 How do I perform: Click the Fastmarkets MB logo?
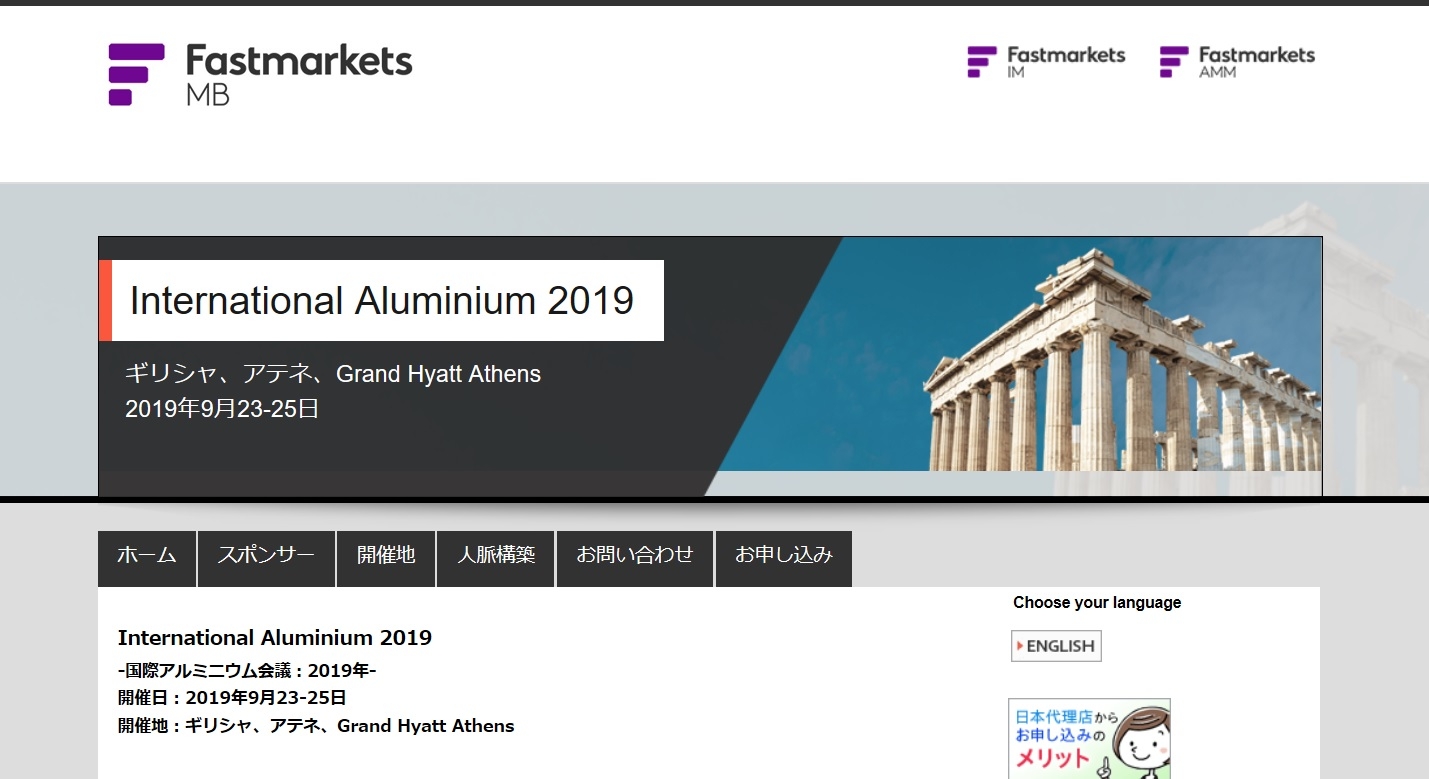tap(260, 73)
